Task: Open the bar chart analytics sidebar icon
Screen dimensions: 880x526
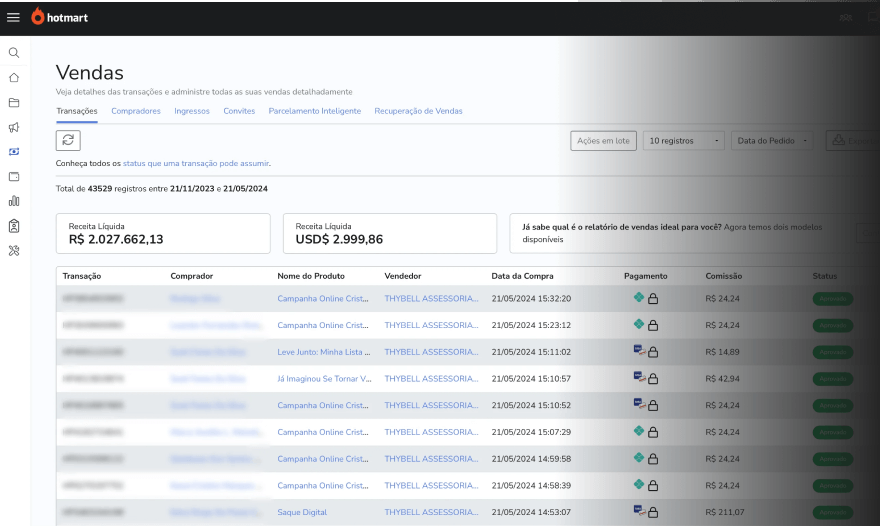Action: [14, 201]
